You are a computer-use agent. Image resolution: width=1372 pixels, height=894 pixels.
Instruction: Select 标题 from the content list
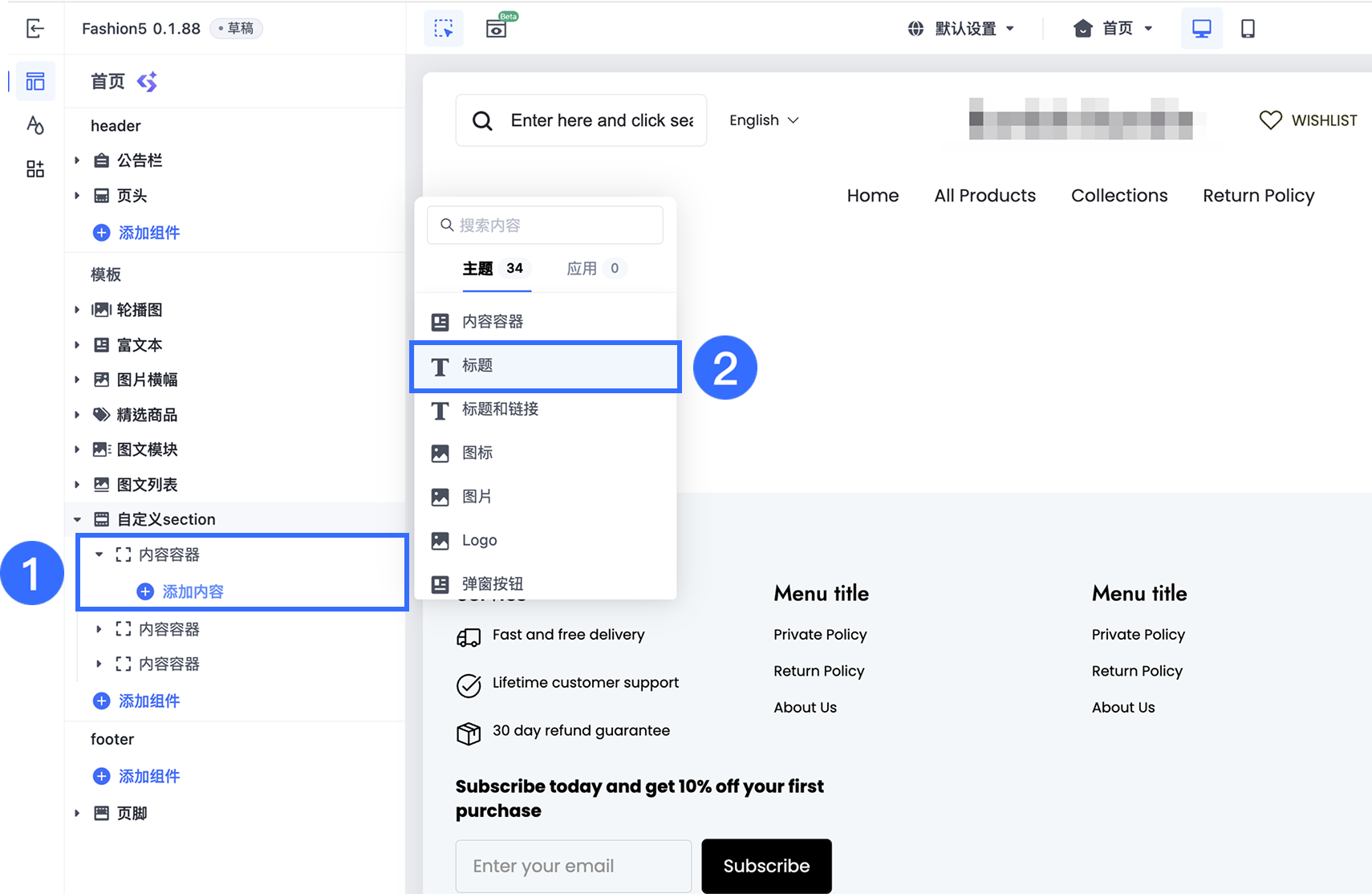[546, 366]
